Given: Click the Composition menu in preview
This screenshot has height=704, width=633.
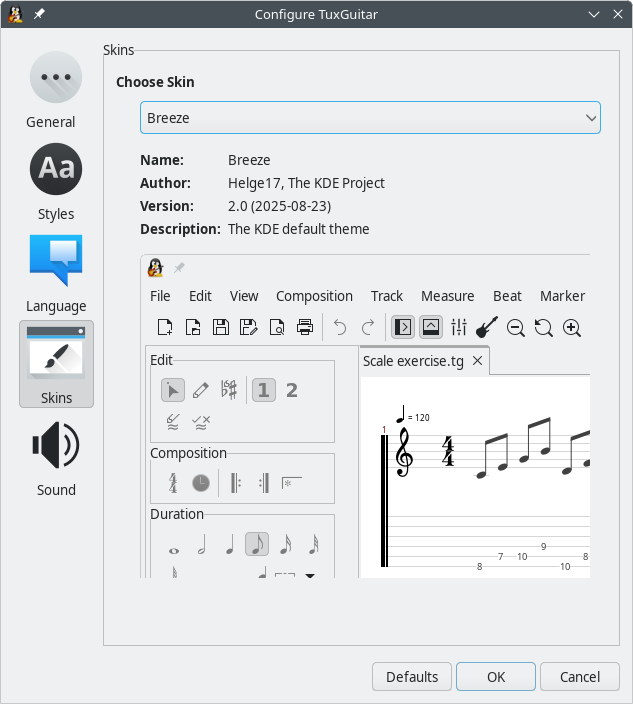Looking at the screenshot, I should [314, 296].
